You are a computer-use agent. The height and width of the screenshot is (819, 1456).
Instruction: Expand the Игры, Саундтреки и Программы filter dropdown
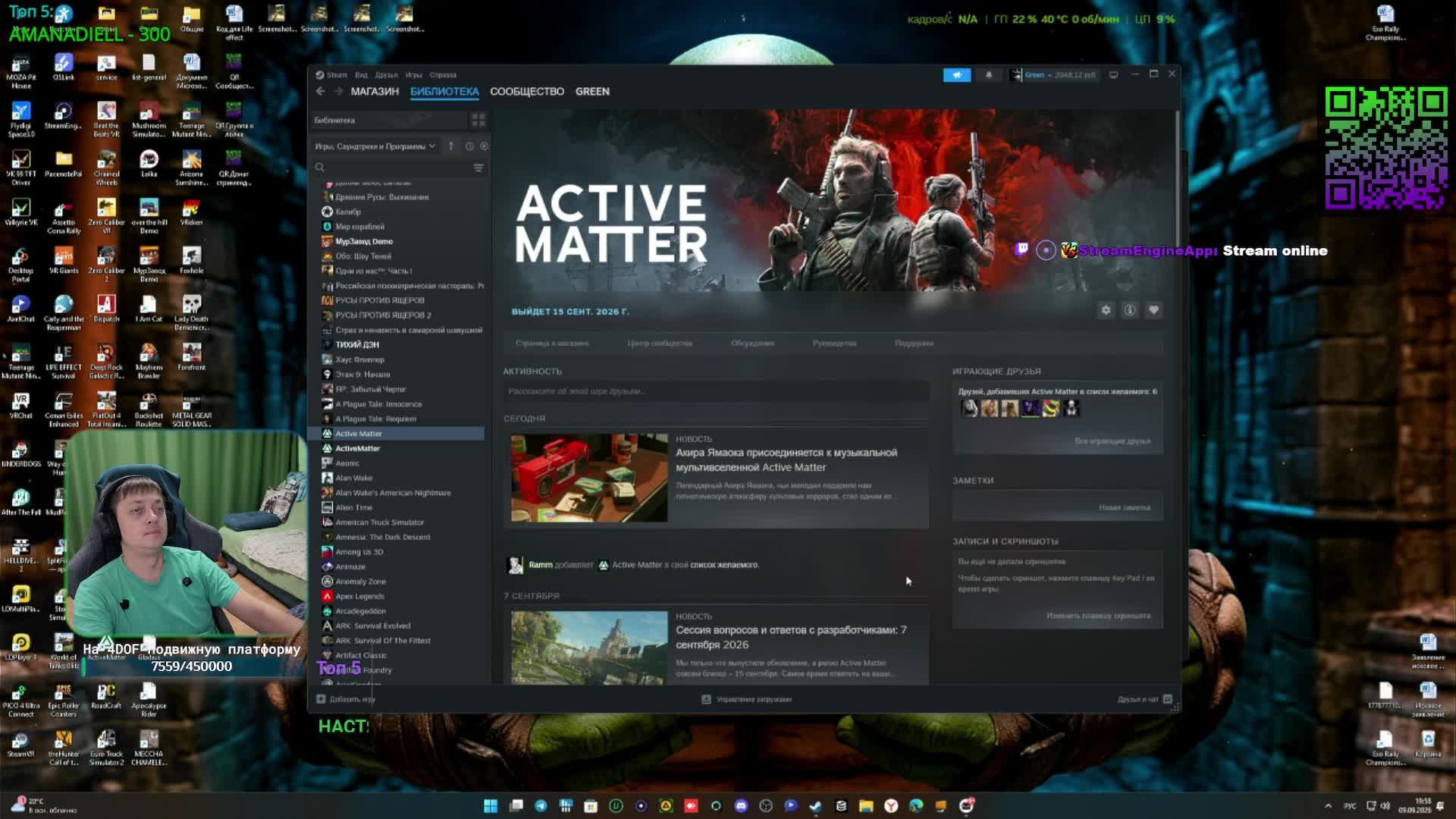[x=375, y=146]
